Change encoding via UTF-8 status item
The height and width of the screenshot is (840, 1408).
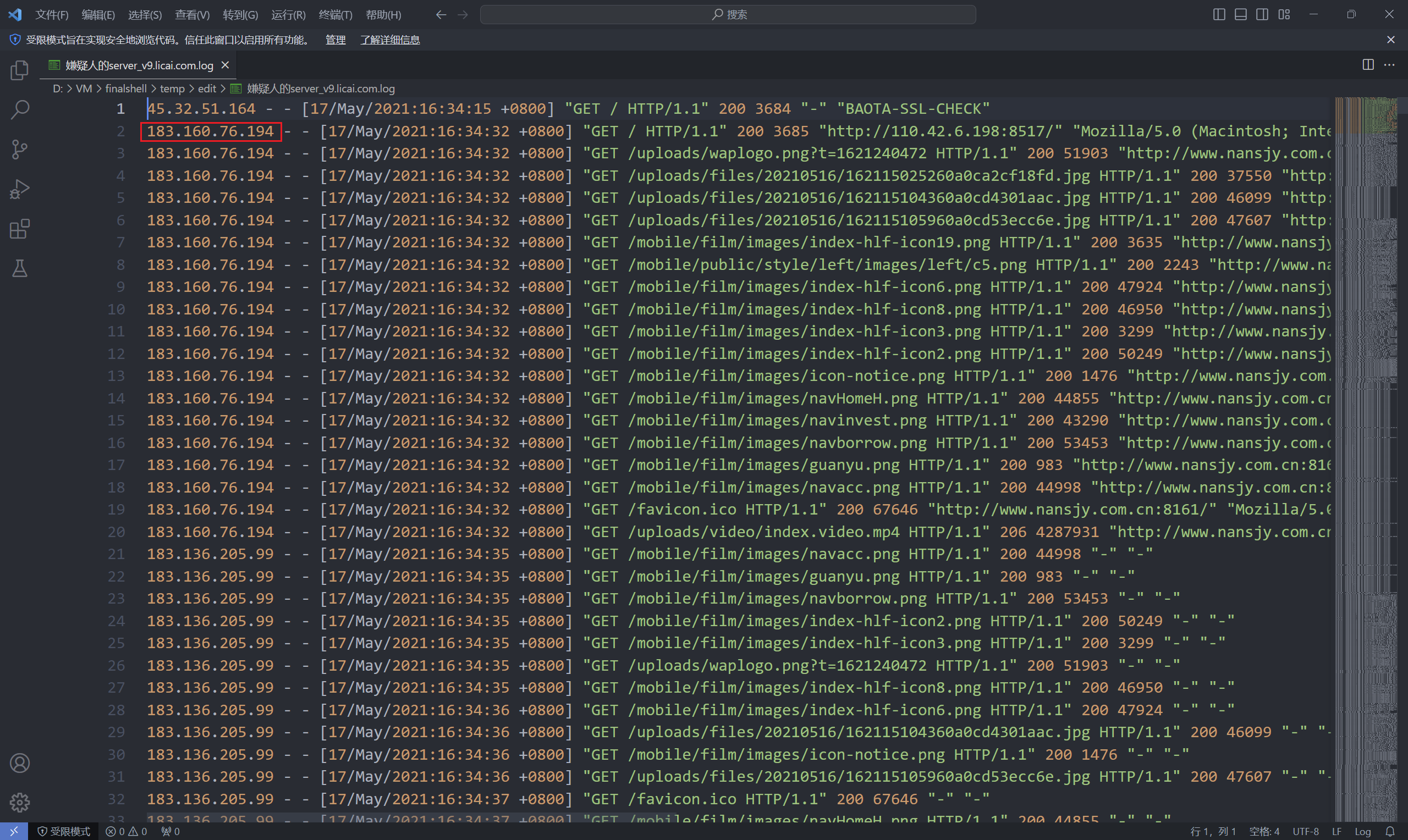coord(1306,831)
